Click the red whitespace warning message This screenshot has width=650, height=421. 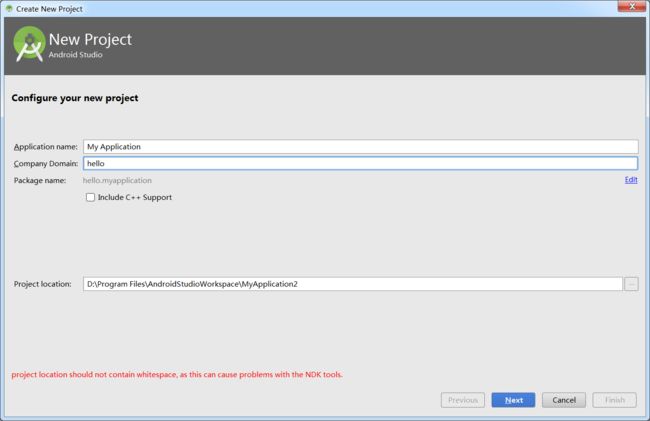tap(177, 375)
